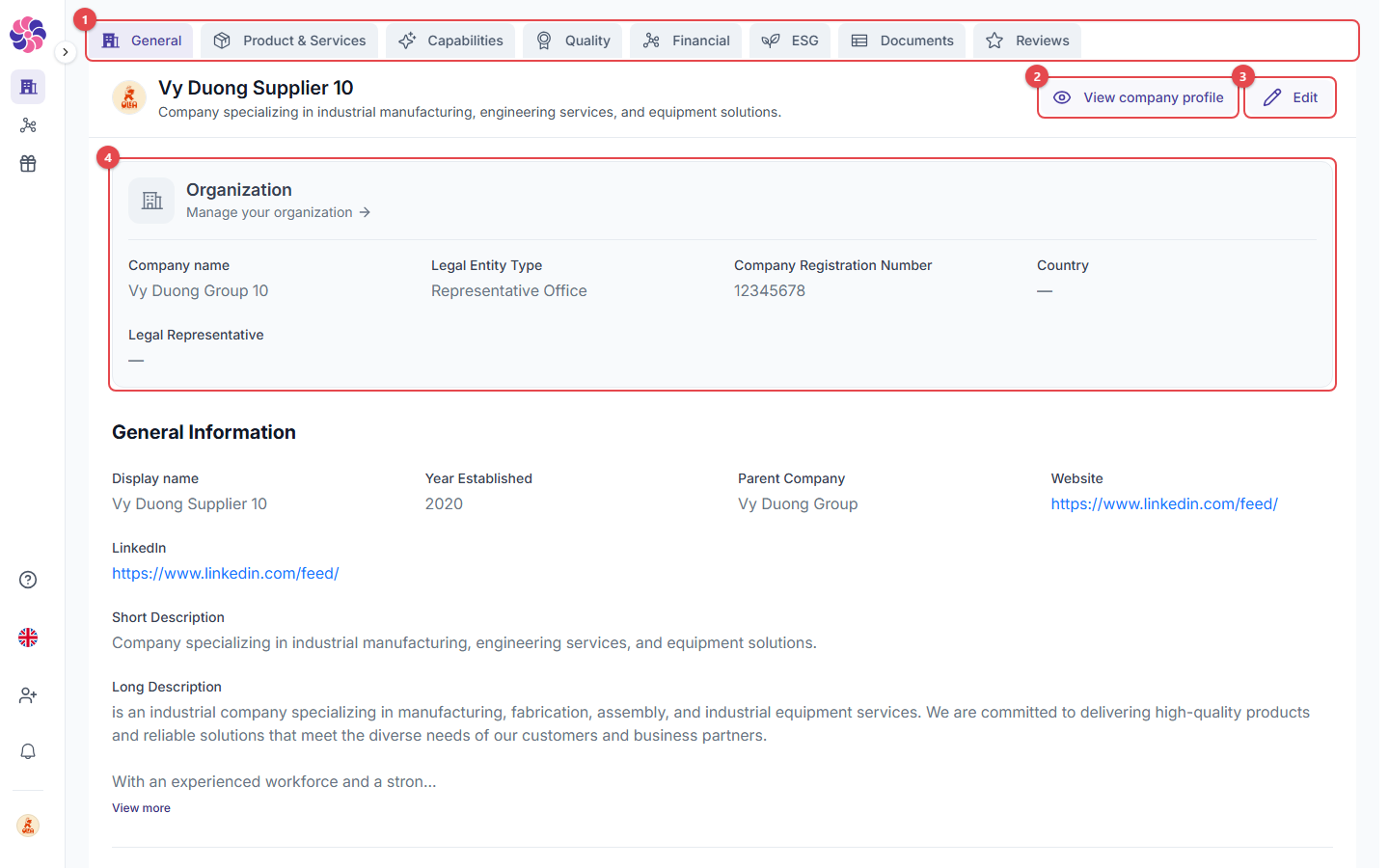Switch to the General tab
The width and height of the screenshot is (1389, 868).
(x=142, y=41)
